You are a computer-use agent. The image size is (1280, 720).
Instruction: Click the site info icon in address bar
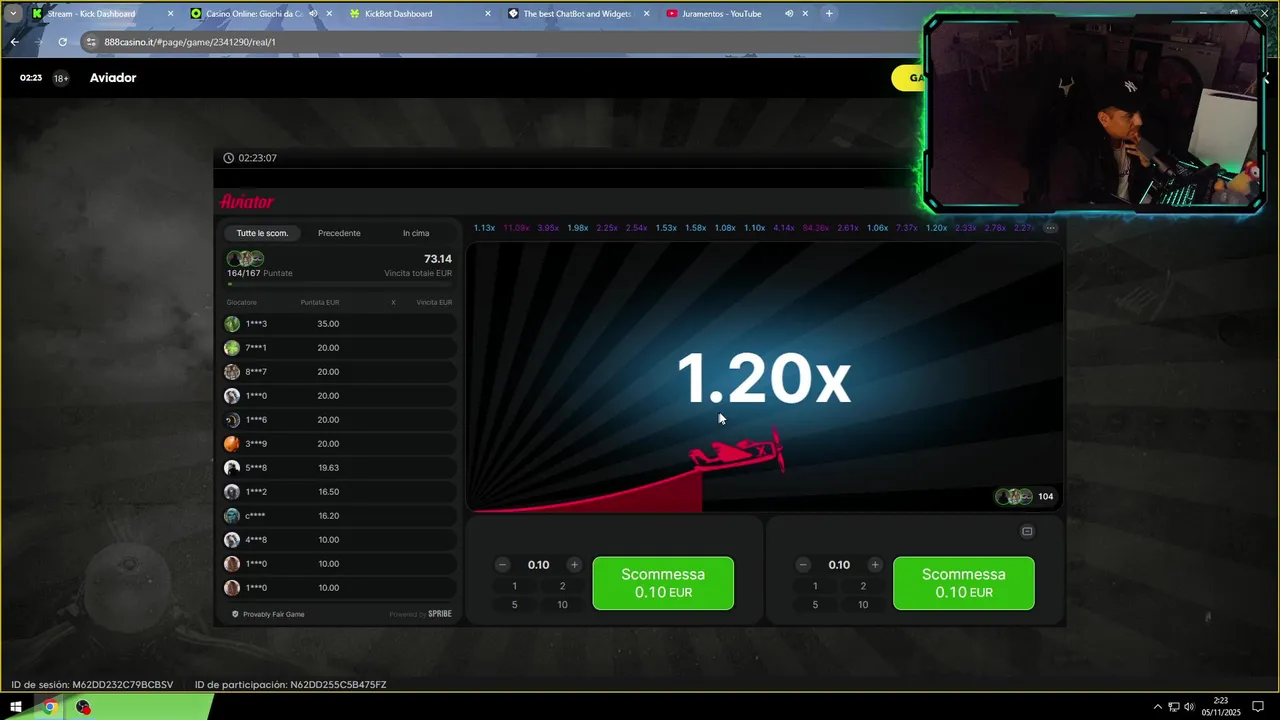91,42
